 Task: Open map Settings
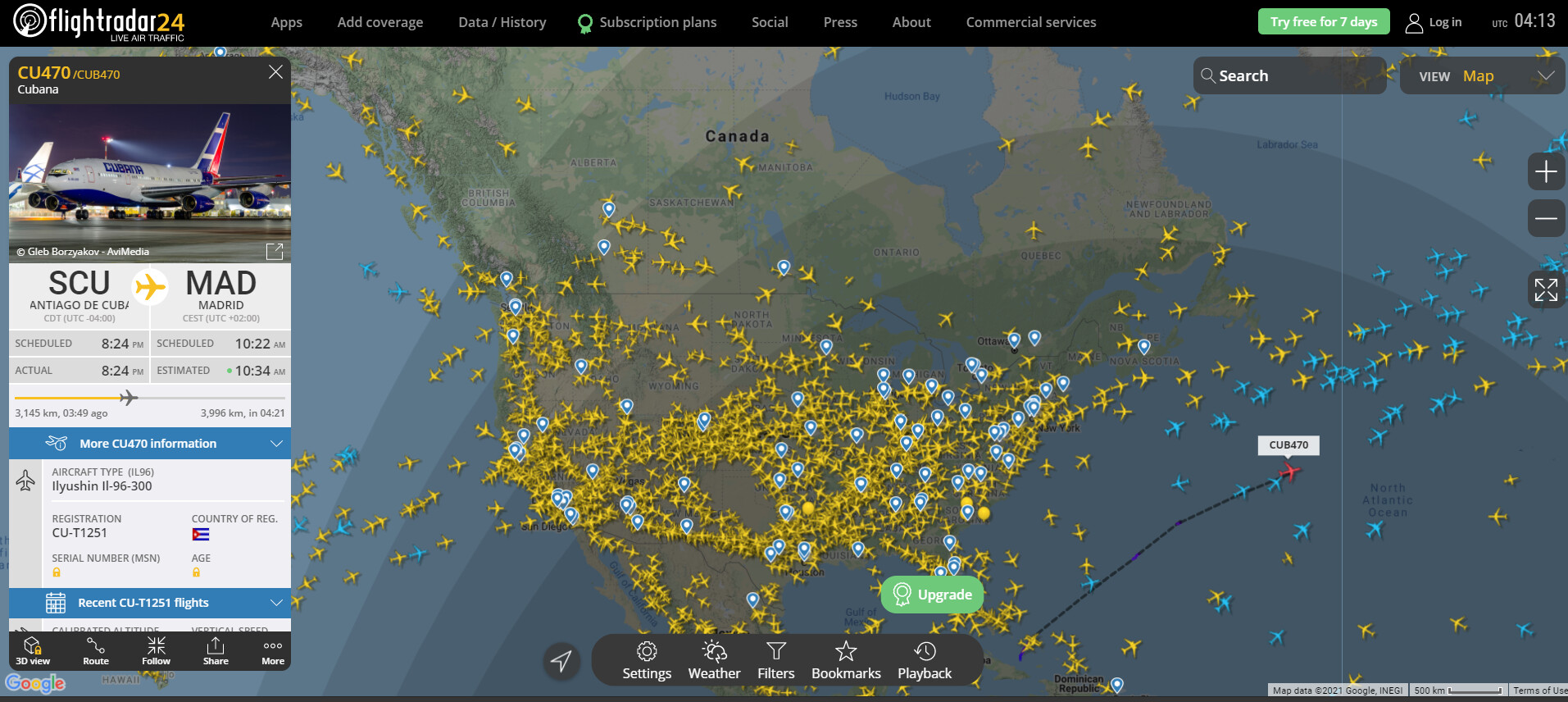647,661
